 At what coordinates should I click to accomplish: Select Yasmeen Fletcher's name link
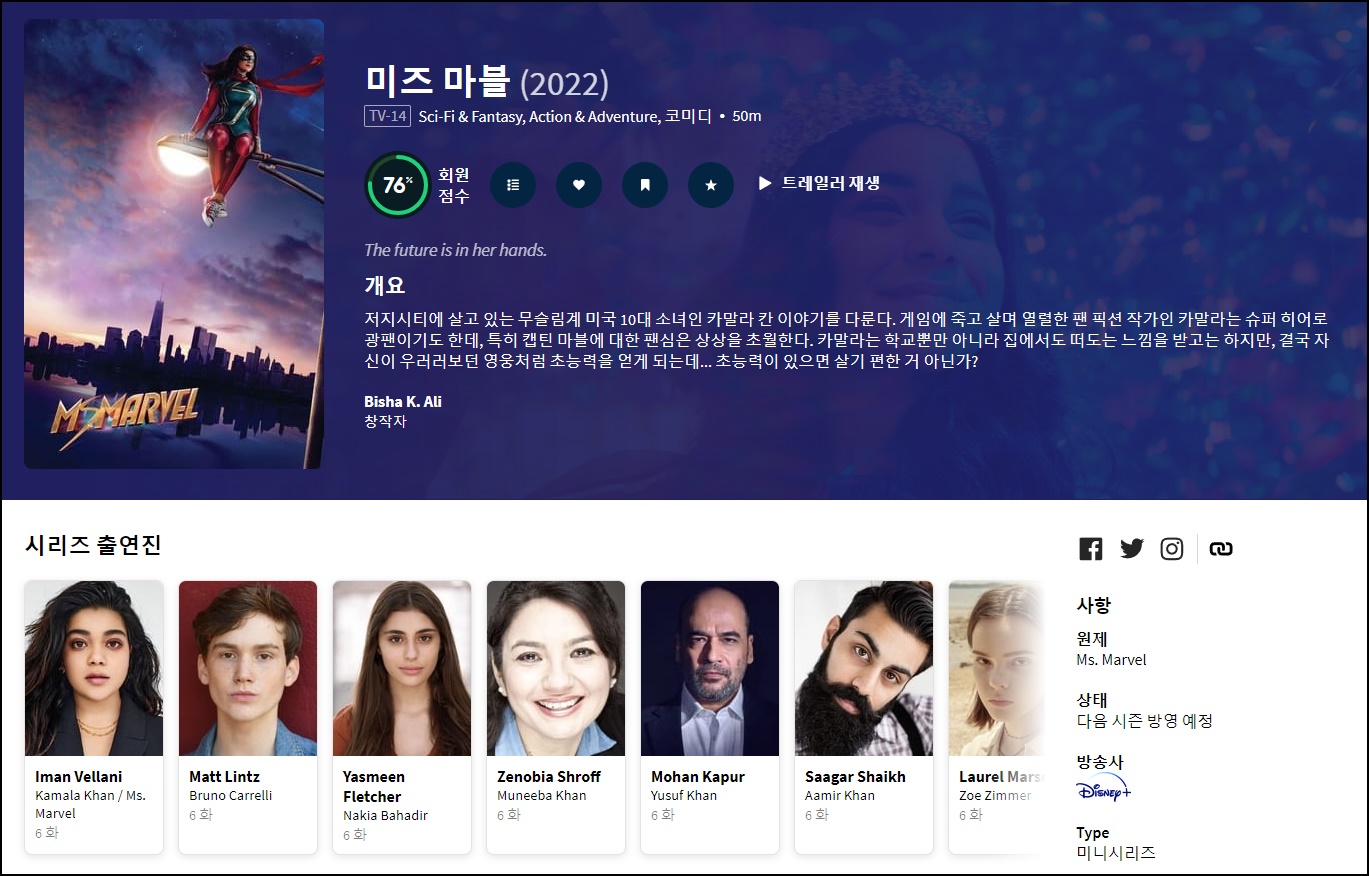[372, 787]
